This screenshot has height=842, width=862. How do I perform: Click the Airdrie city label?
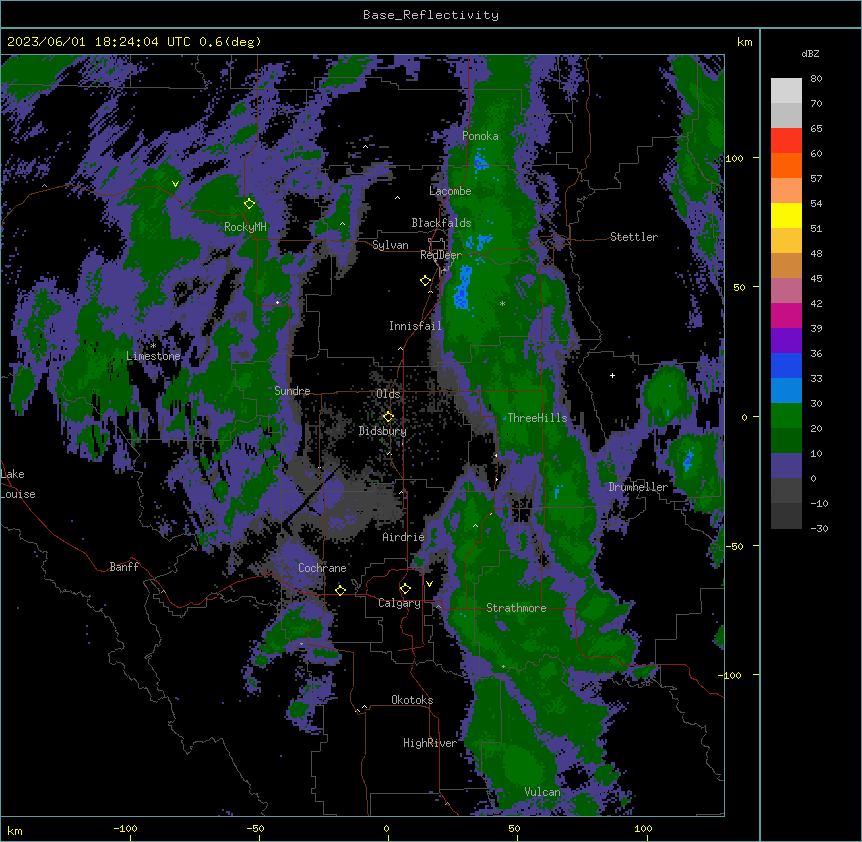404,537
